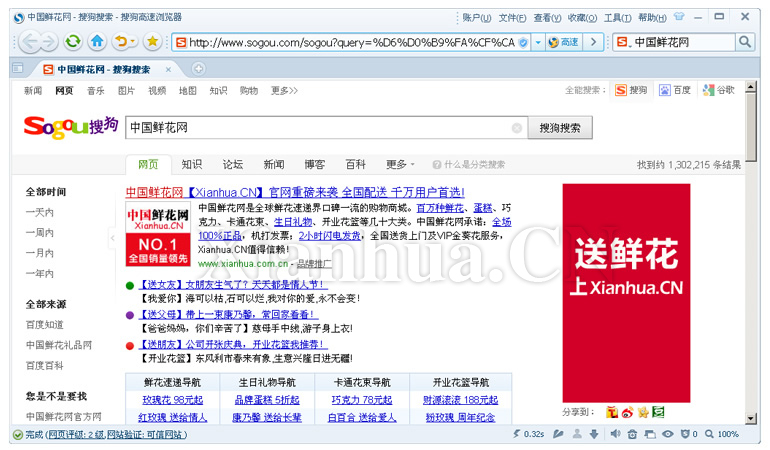Clear the Sogou search box with the X icon
This screenshot has width=770, height=450.
517,128
